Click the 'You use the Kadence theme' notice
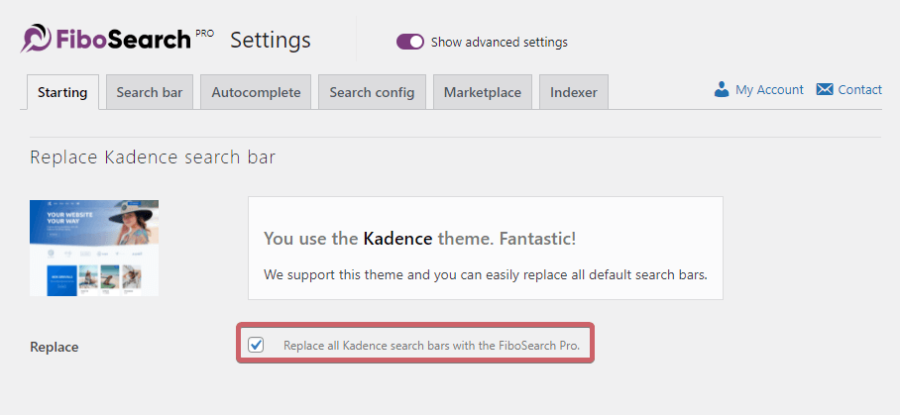The width and height of the screenshot is (900, 415). coord(486,248)
